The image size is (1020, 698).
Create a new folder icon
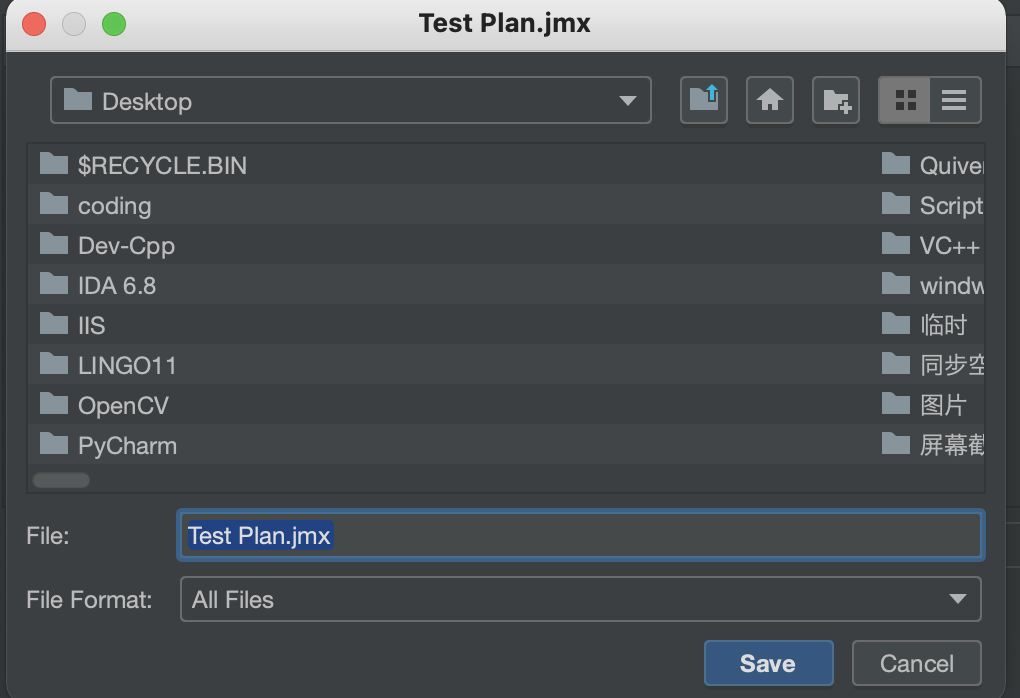836,100
